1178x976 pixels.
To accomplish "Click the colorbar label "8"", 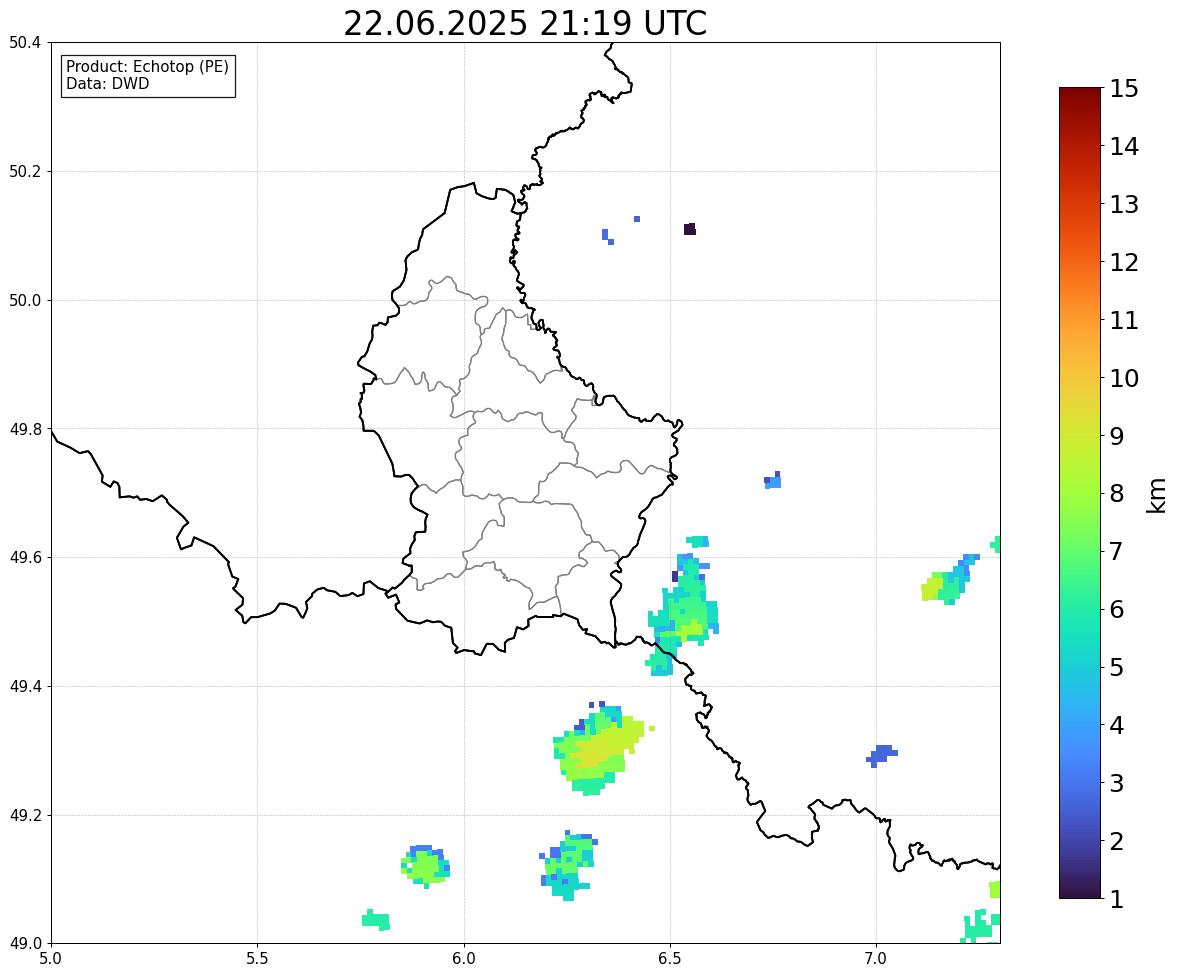I will pos(1117,494).
